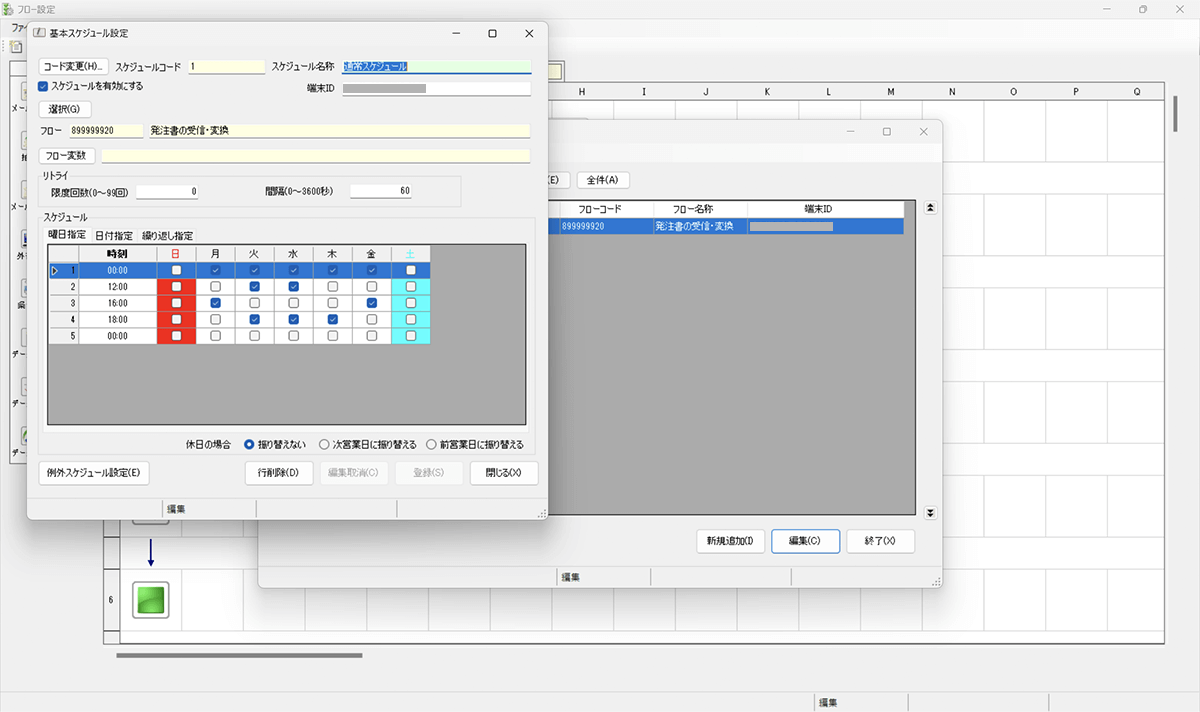Toggle the Monday checkbox in the 16:00 row
Image resolution: width=1200 pixels, height=712 pixels.
(216, 303)
